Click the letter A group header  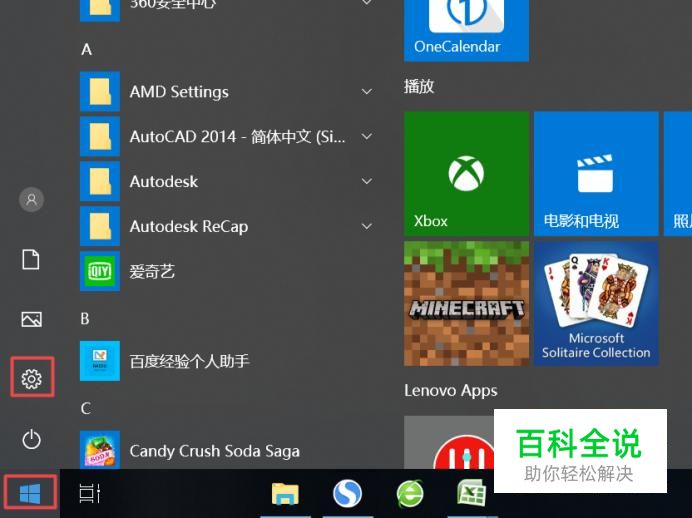[x=86, y=49]
